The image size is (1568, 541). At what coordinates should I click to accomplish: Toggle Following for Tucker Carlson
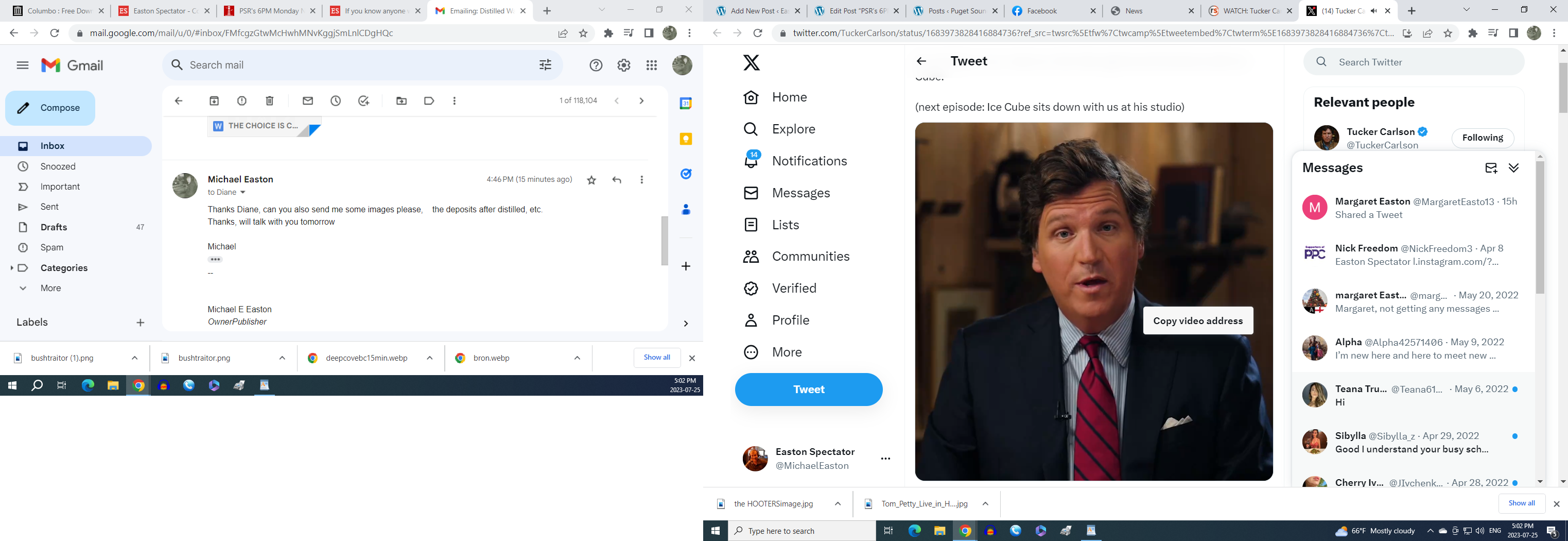[x=1482, y=138]
